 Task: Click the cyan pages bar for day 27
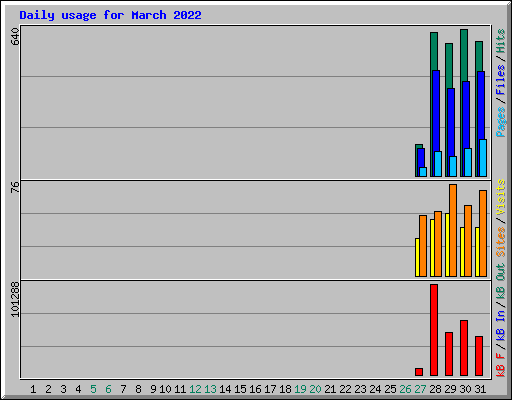[423, 172]
